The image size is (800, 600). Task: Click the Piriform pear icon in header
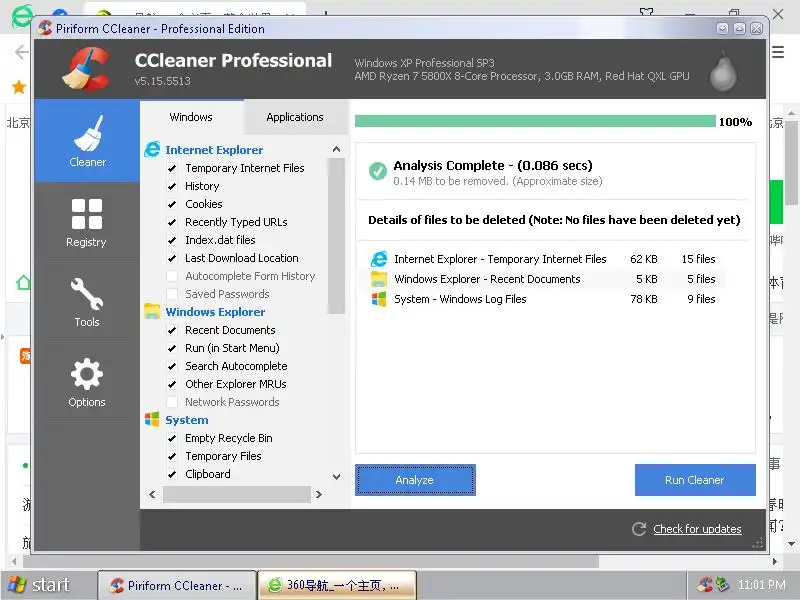[723, 71]
